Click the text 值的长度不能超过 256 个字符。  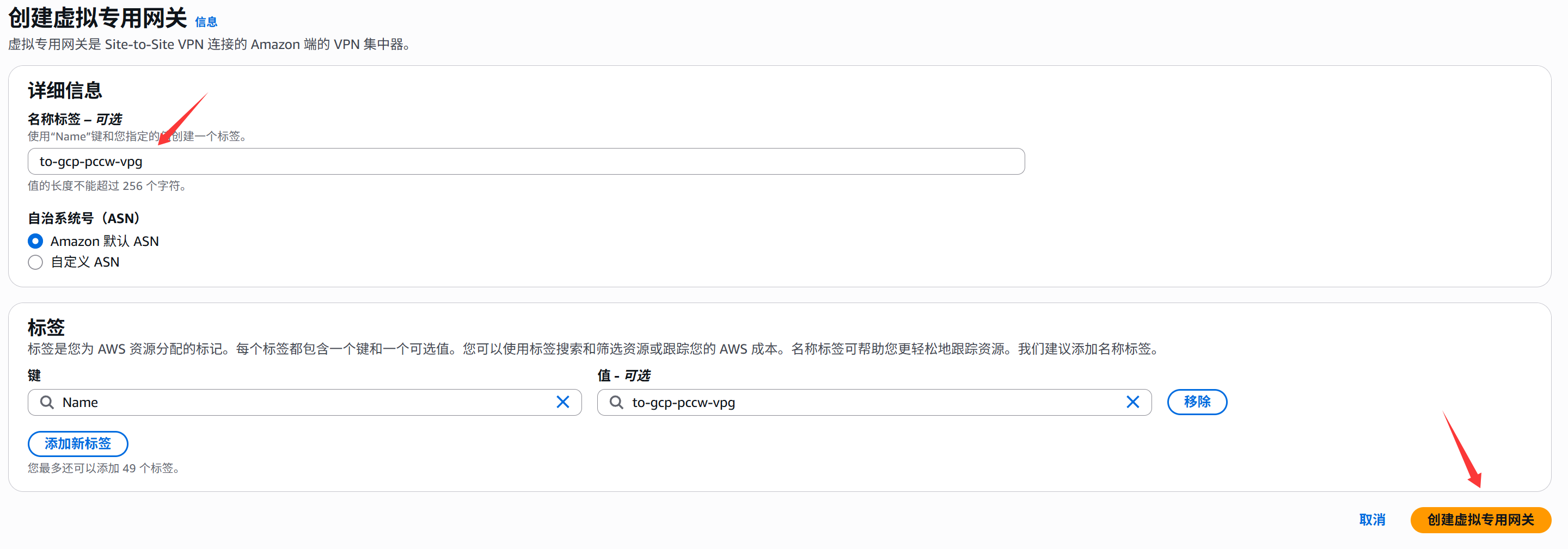click(x=109, y=186)
